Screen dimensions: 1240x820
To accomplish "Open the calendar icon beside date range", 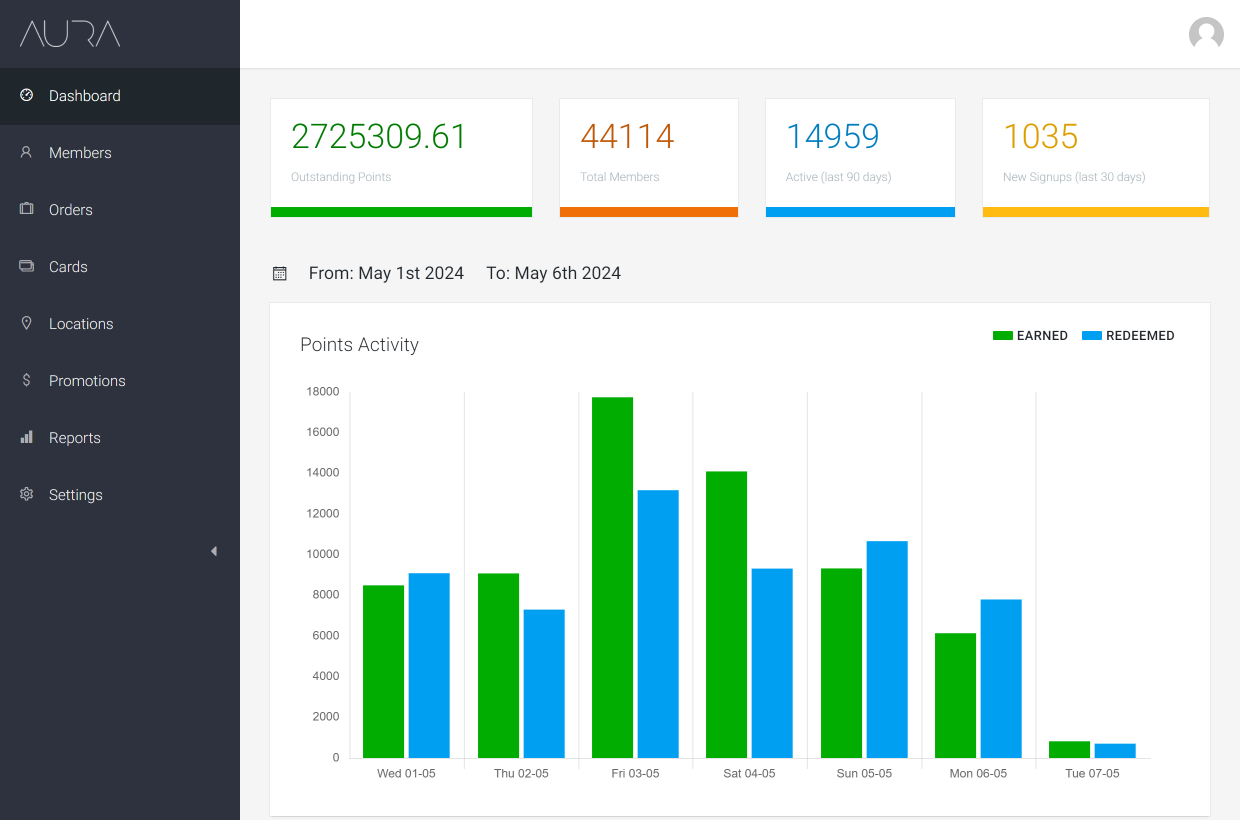I will [x=280, y=272].
